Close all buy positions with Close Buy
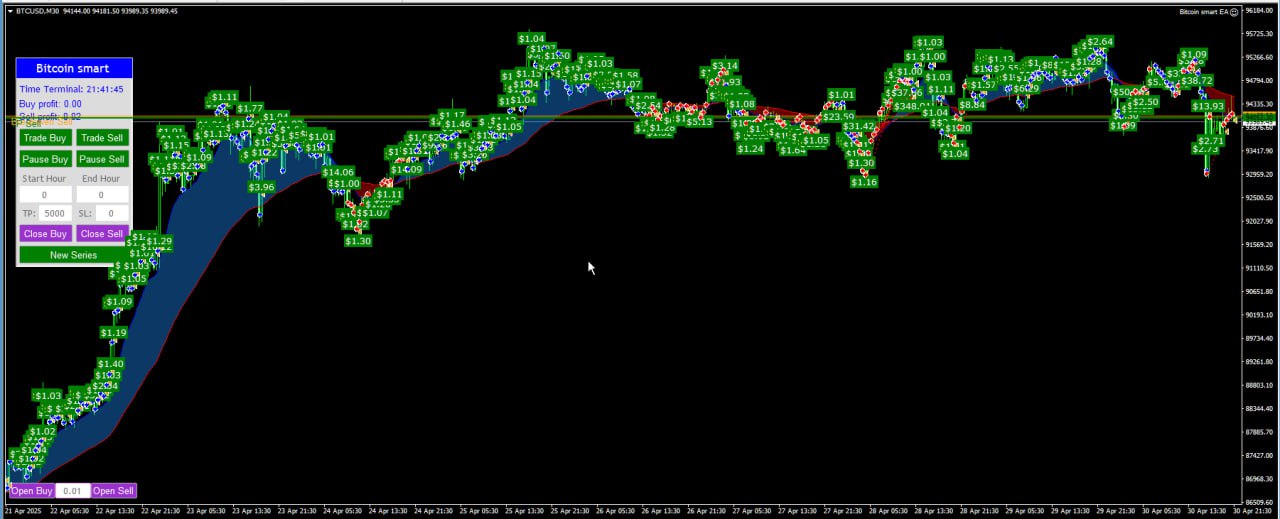 pyautogui.click(x=45, y=234)
